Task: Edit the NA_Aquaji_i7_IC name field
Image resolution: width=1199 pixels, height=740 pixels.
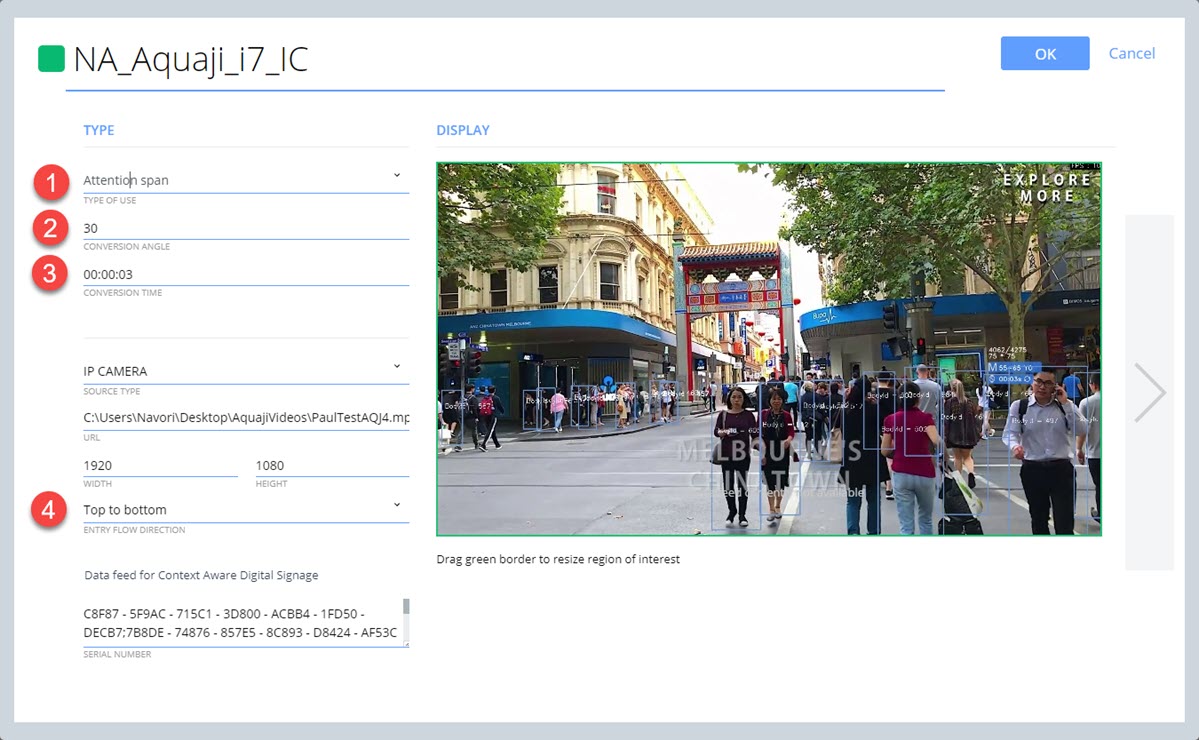Action: tap(505, 60)
